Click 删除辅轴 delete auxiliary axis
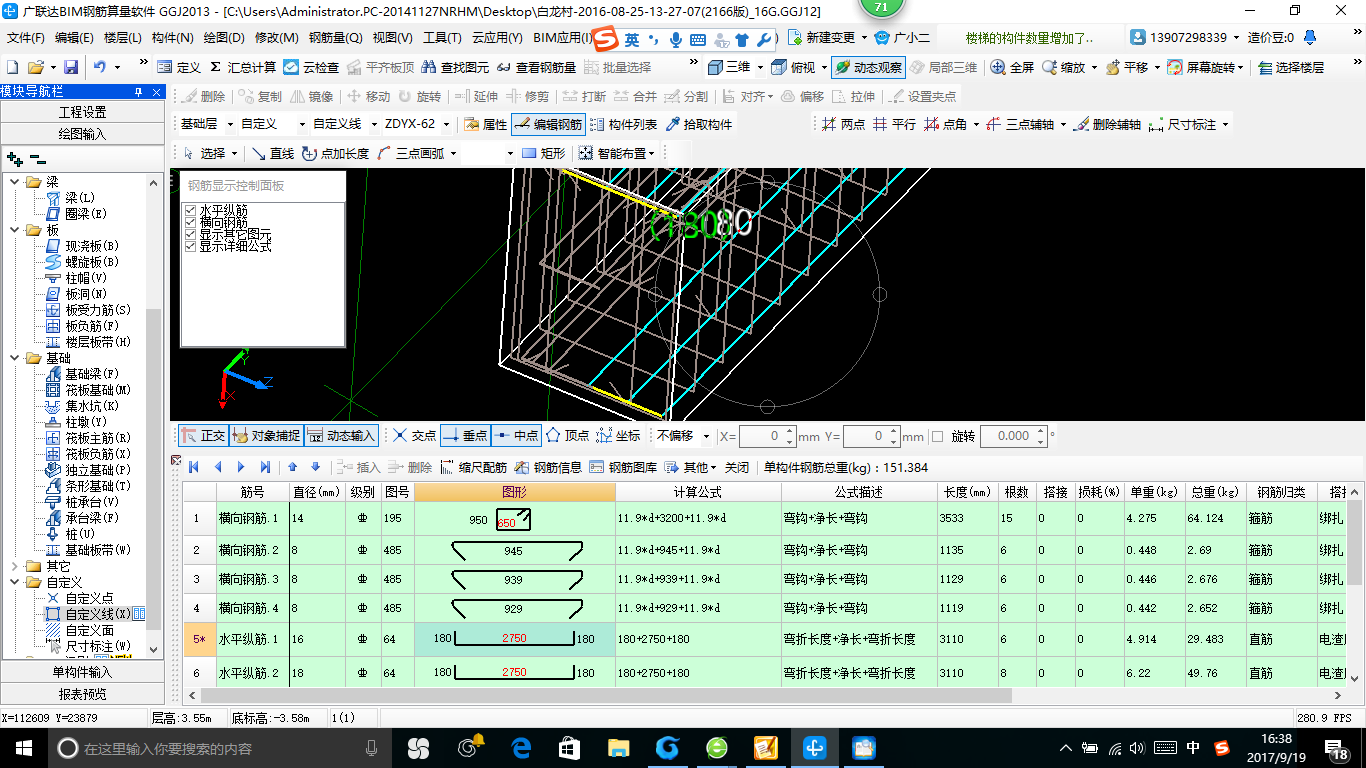 point(1107,124)
